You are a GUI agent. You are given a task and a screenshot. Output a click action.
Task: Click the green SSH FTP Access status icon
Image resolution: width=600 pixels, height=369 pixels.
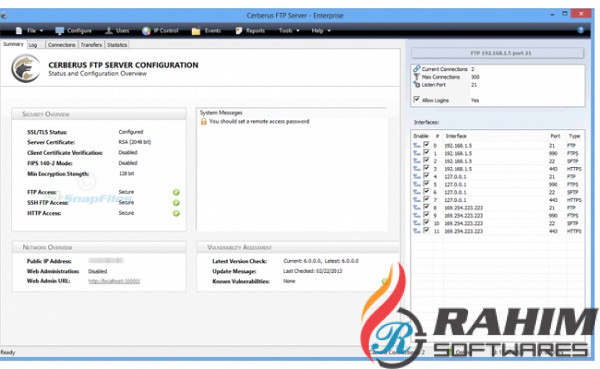pyautogui.click(x=176, y=203)
